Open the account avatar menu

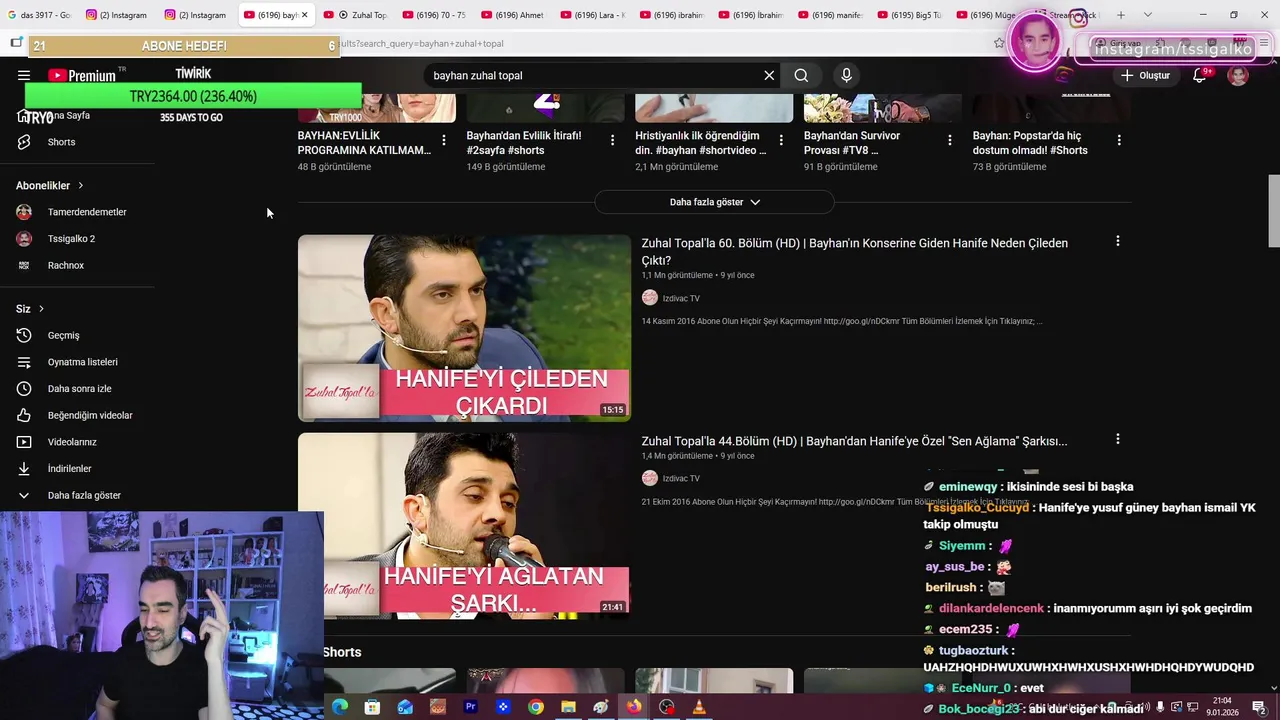(1238, 75)
